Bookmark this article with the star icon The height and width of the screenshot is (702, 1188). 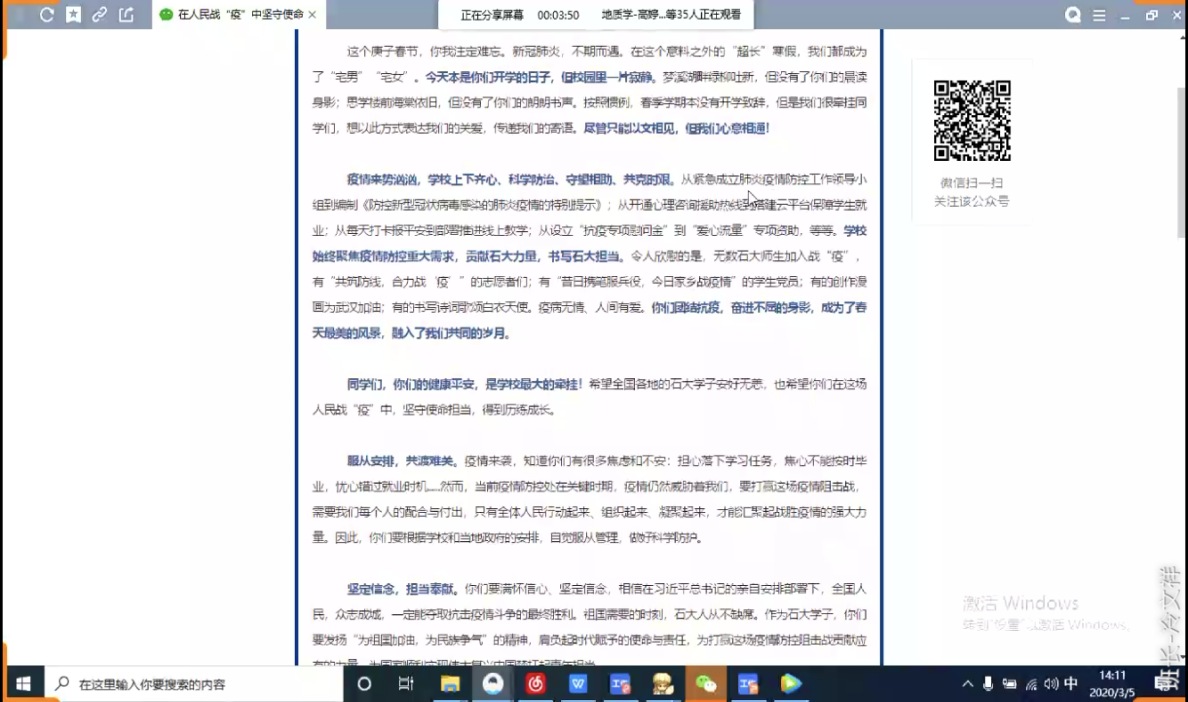pos(73,15)
